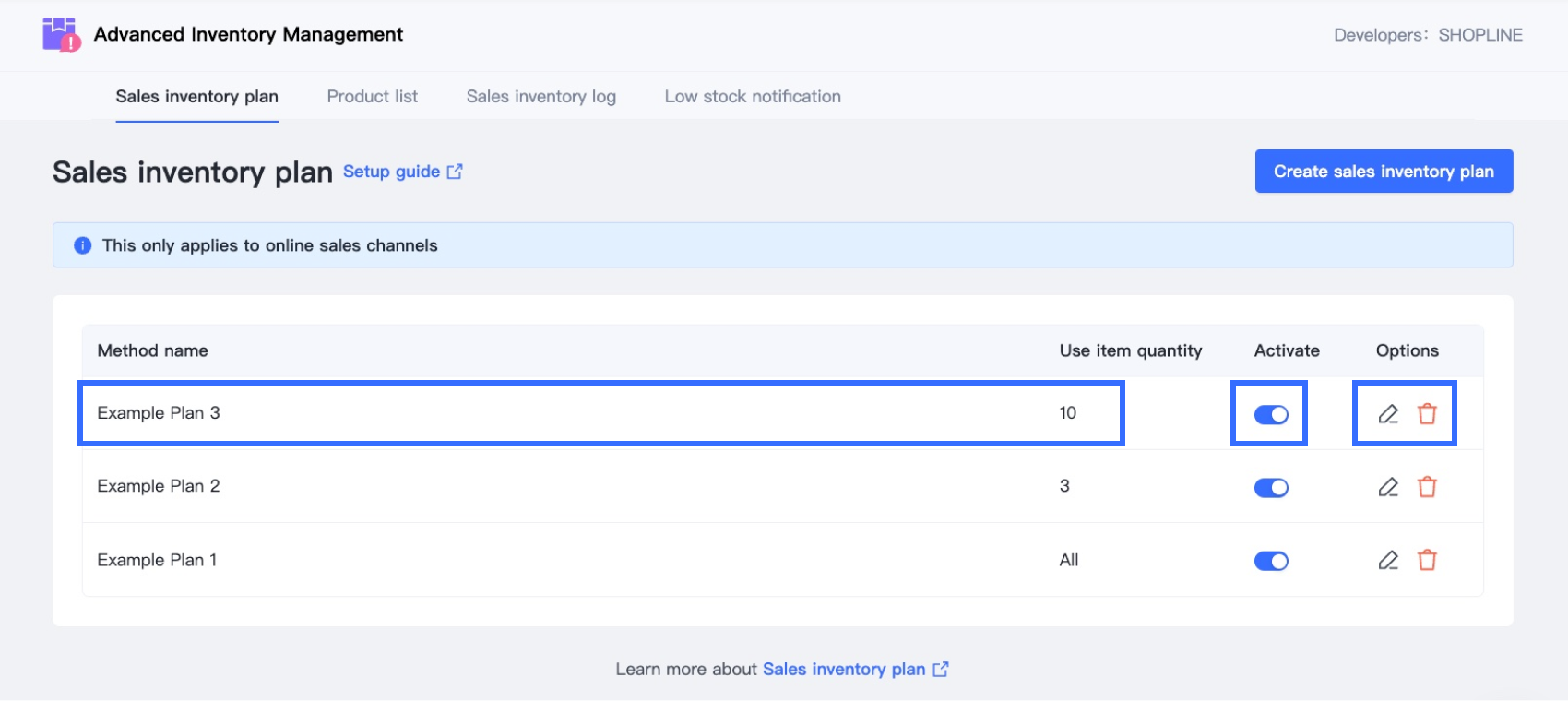Edit Example Plan 1 with pencil icon
This screenshot has height=701, width=1568.
click(x=1388, y=560)
